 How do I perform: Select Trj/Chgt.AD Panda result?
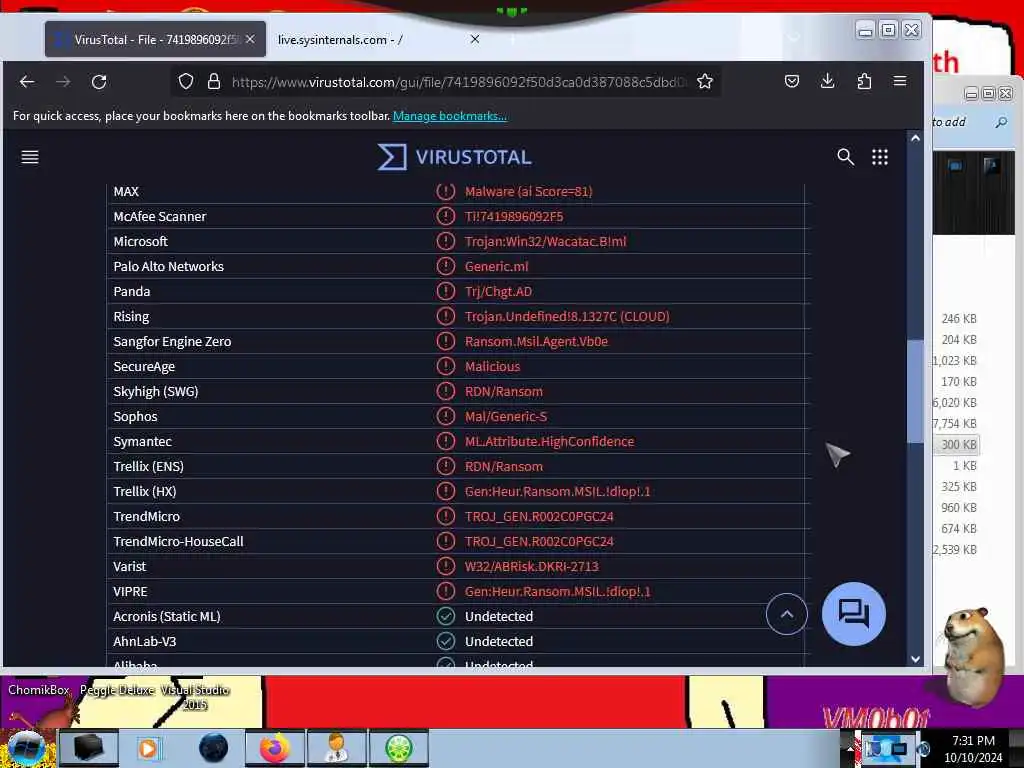(x=498, y=291)
